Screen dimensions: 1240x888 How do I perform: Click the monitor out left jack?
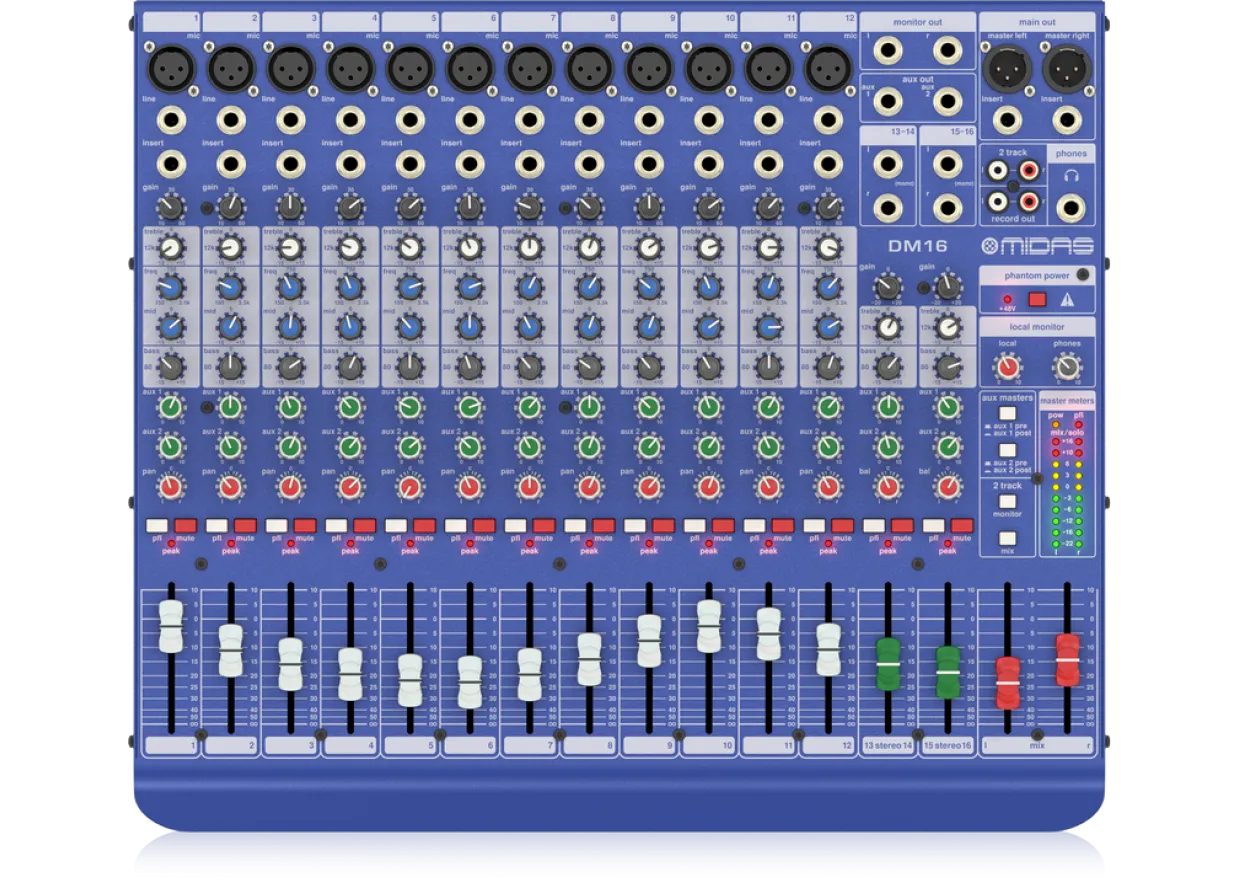pos(887,50)
